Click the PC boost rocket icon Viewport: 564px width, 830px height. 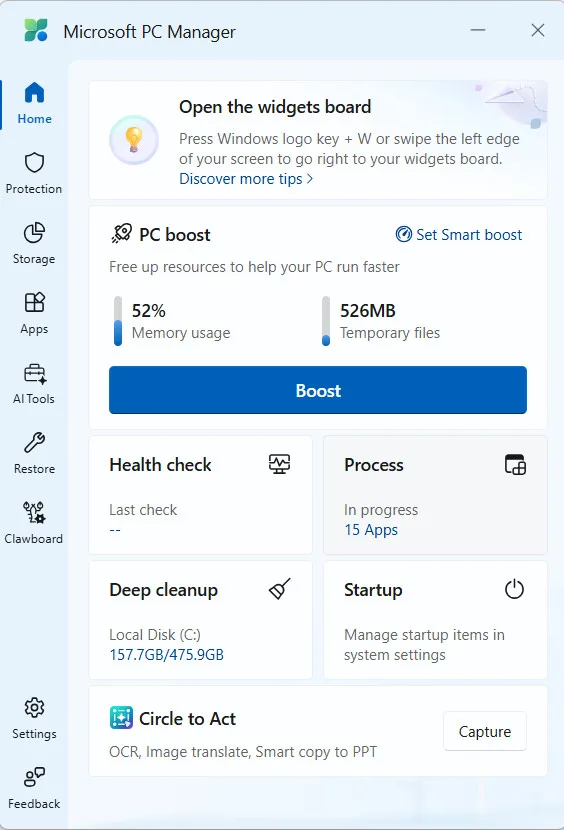pos(121,234)
